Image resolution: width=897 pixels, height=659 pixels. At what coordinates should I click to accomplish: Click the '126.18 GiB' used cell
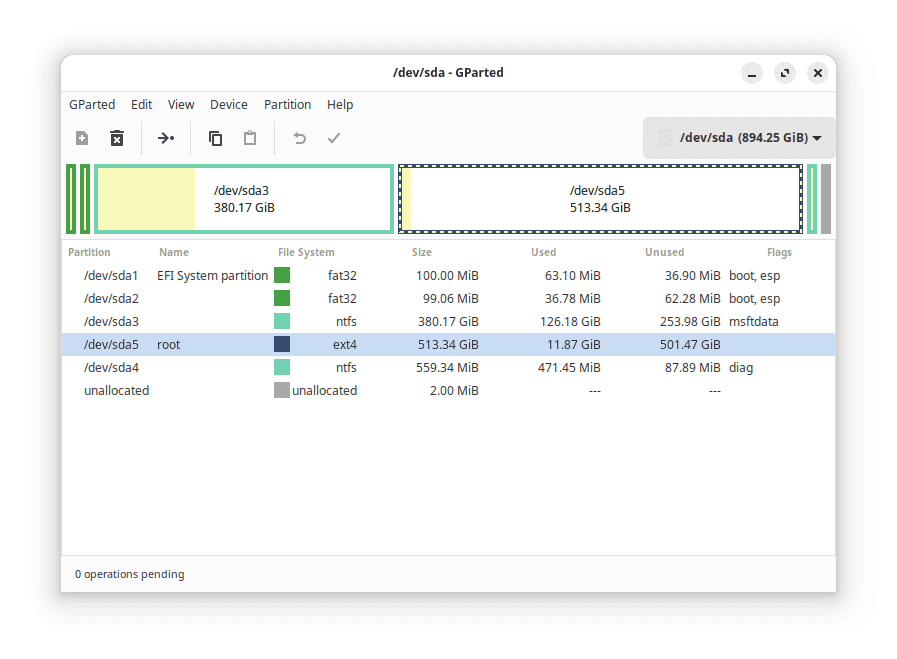point(570,321)
